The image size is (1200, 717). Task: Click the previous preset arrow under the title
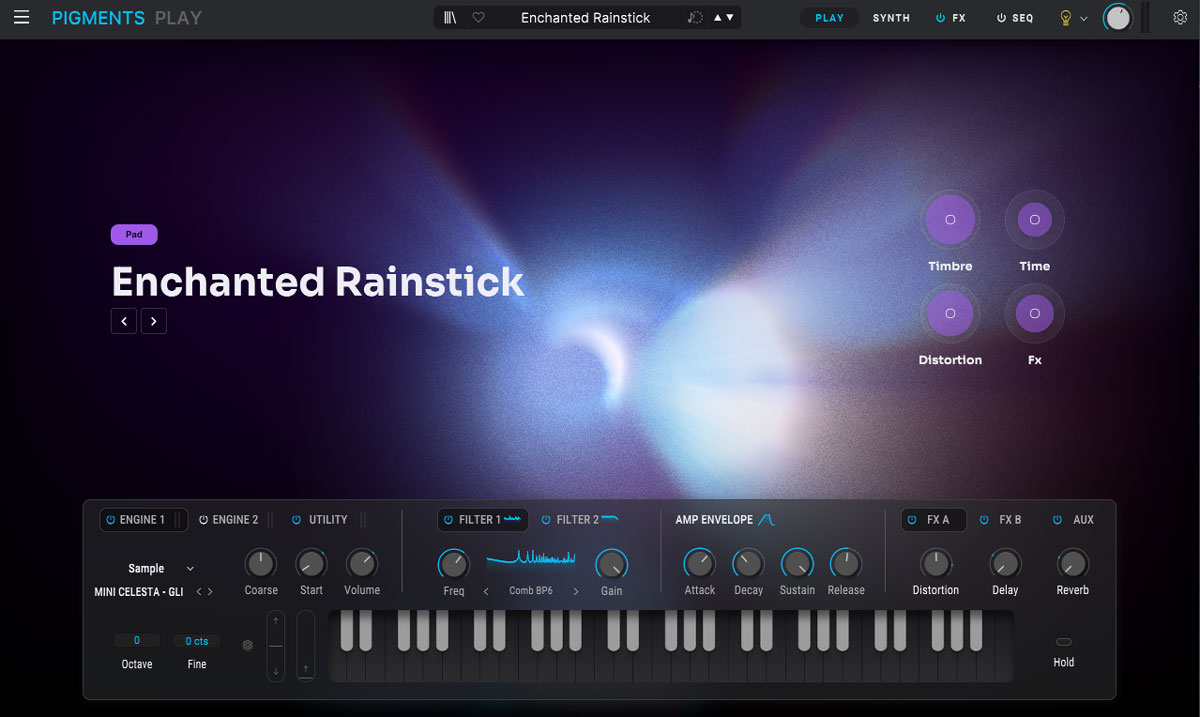(123, 321)
